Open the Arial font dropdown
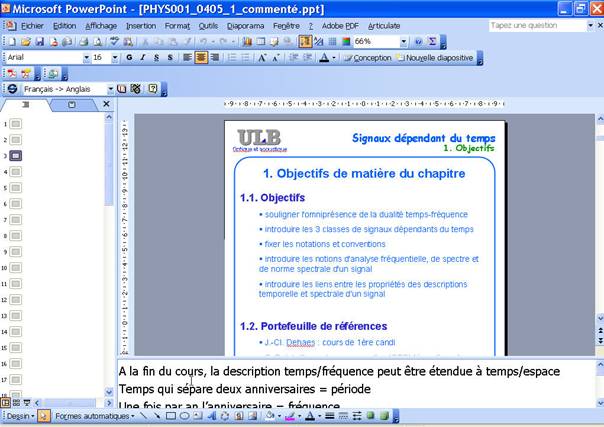 86,58
